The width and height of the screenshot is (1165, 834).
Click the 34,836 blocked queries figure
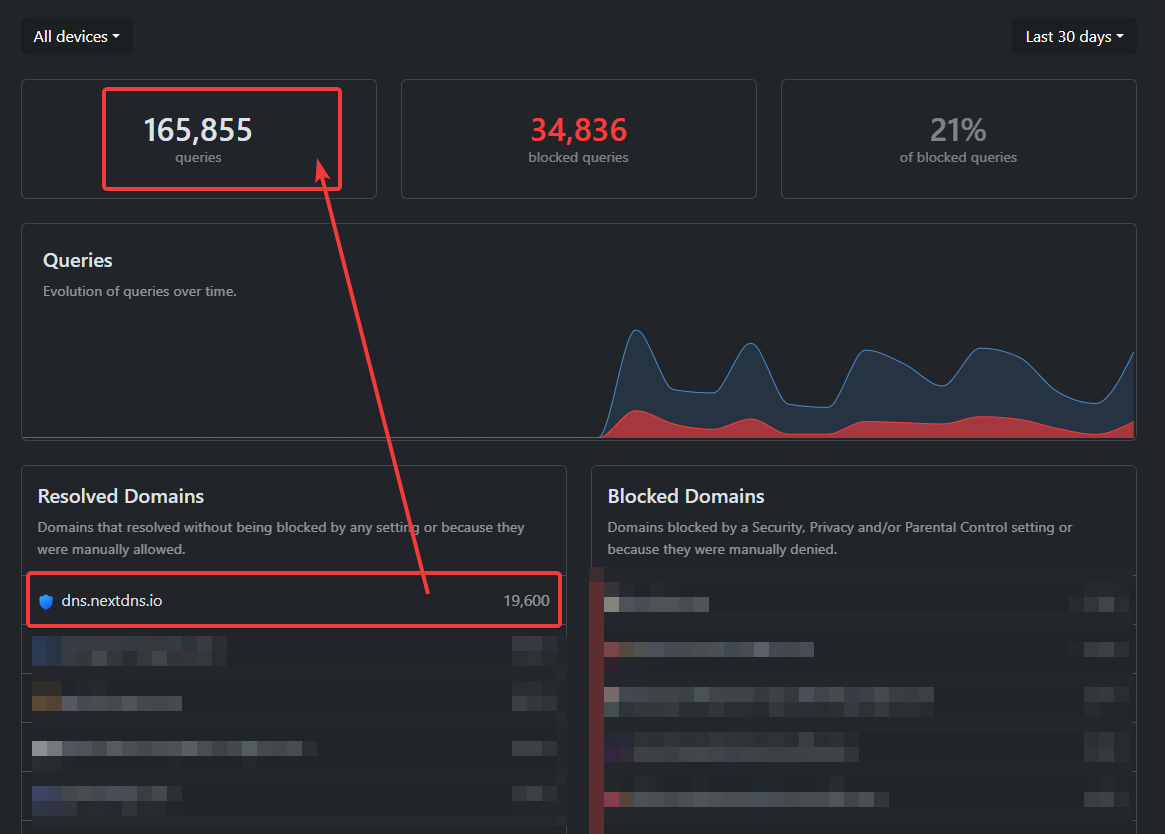click(x=579, y=130)
